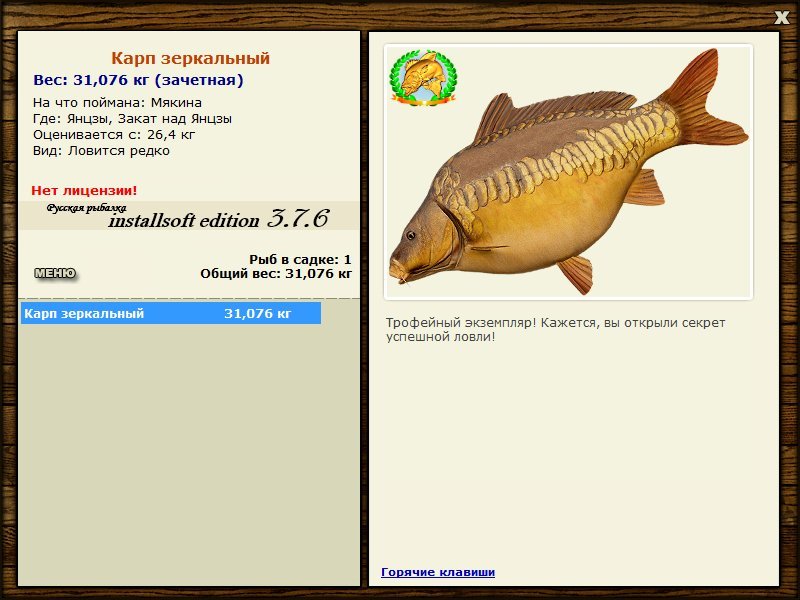Click the golden trophy fish badge icon
800x600 pixels.
pyautogui.click(x=422, y=78)
